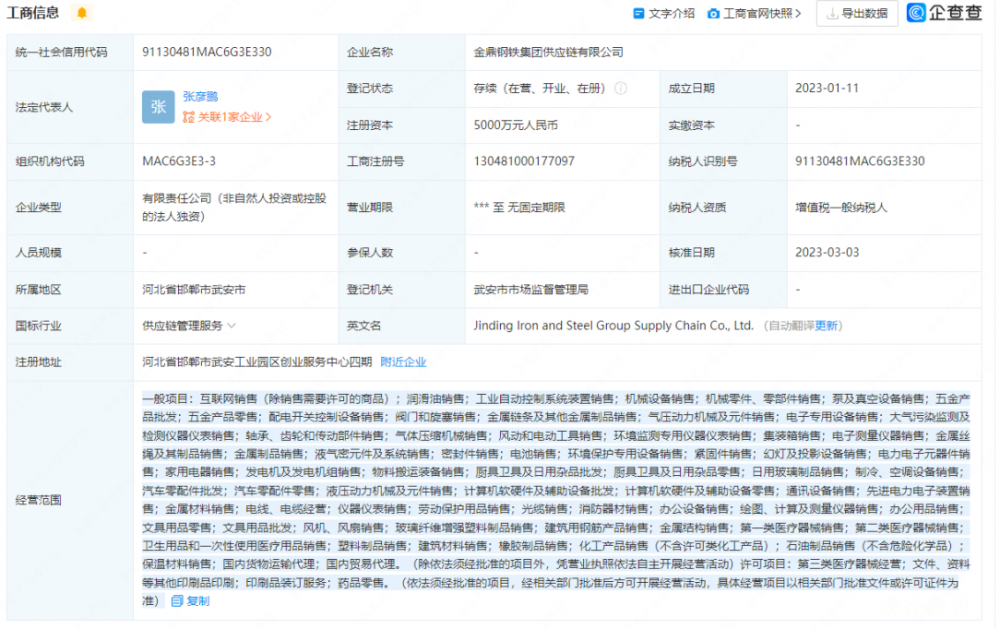This screenshot has height=629, width=1000.
Task: Open the 工商官网快照 snapshot link
Action: pos(754,13)
